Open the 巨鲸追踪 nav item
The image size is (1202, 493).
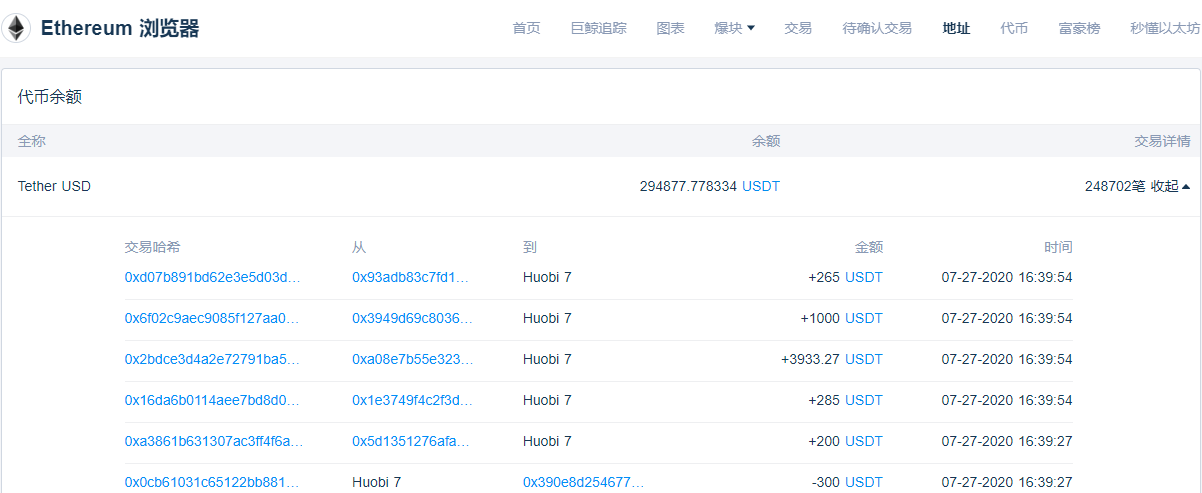click(x=598, y=28)
